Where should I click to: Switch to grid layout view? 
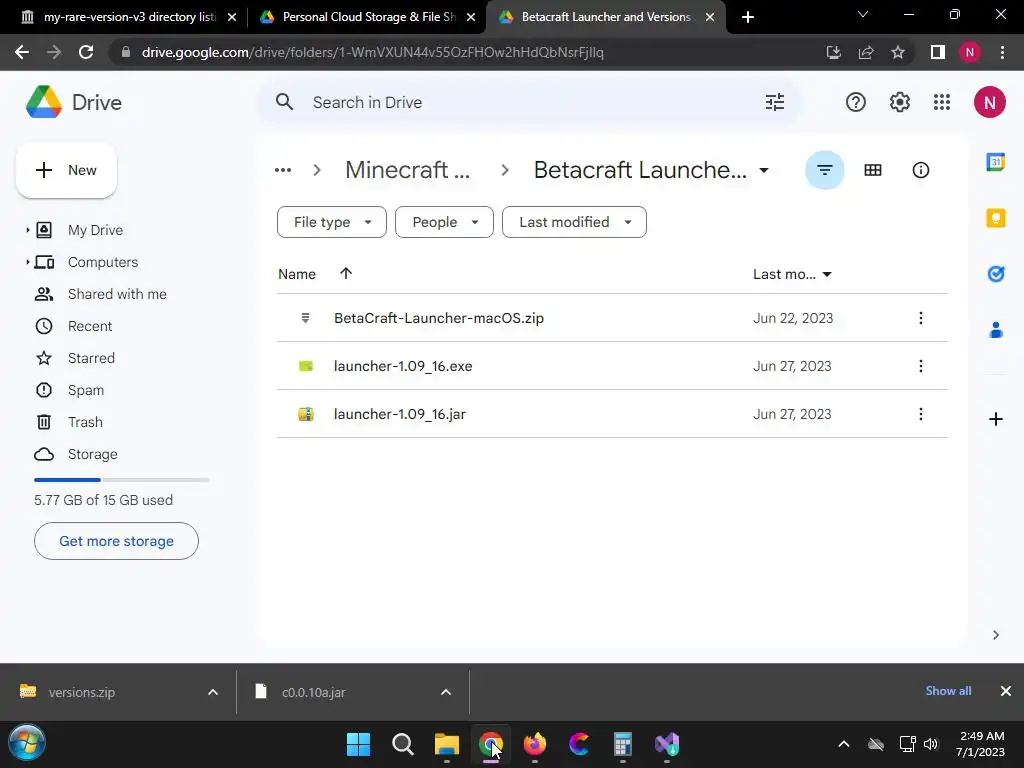pos(872,170)
